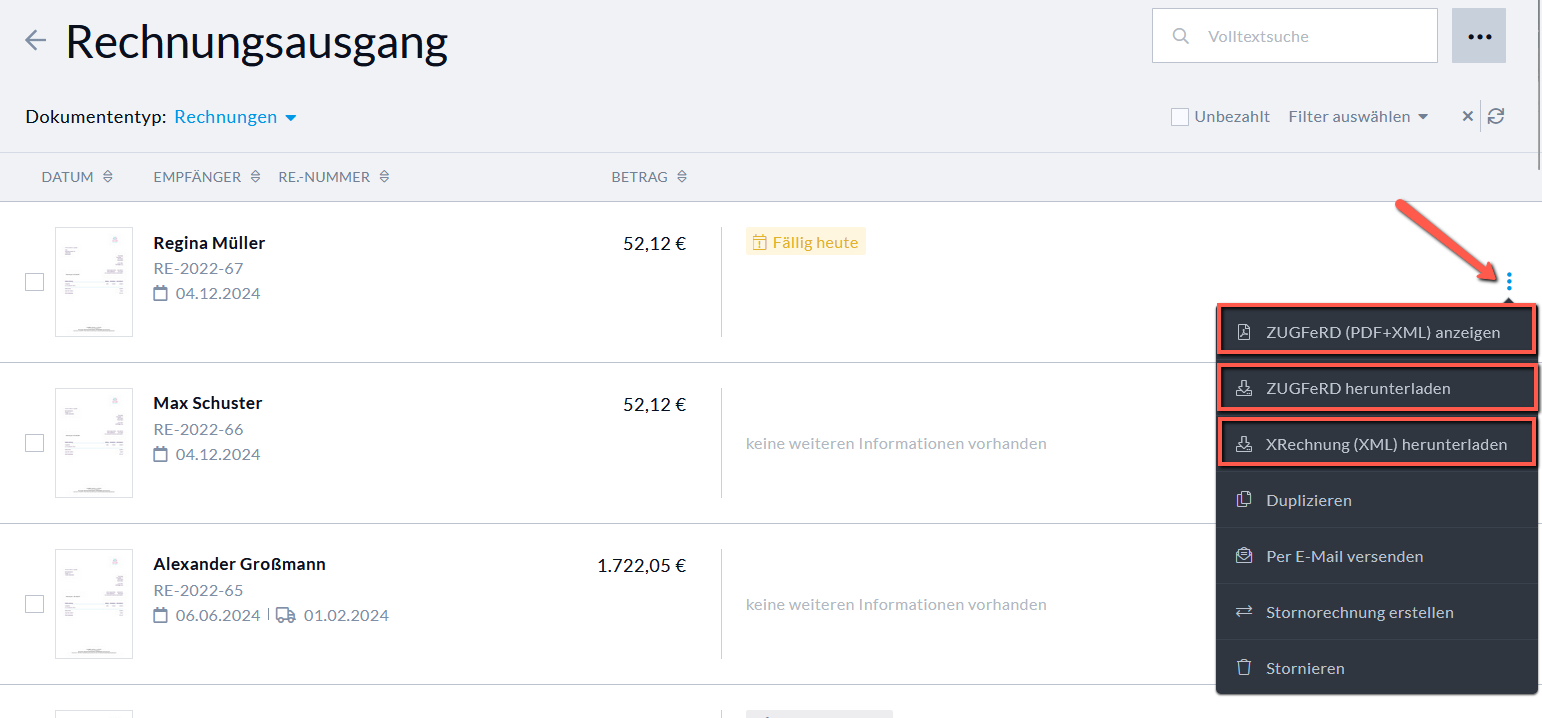Click the refresh icon next to the filter
This screenshot has height=718, width=1542.
click(1496, 115)
